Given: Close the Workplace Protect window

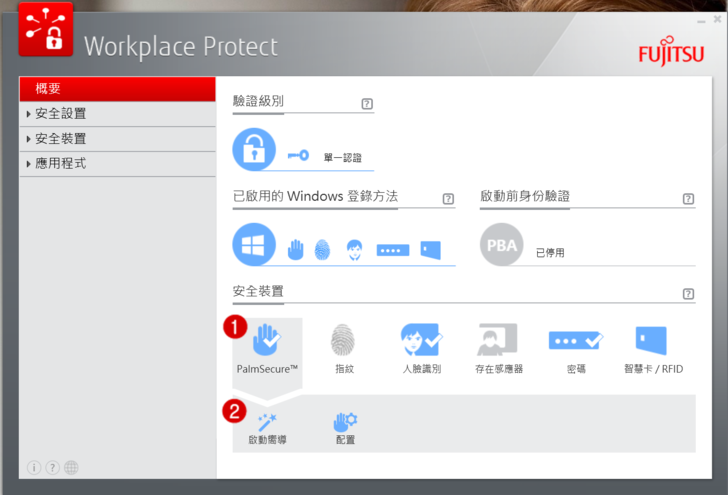Looking at the screenshot, I should pyautogui.click(x=717, y=19).
